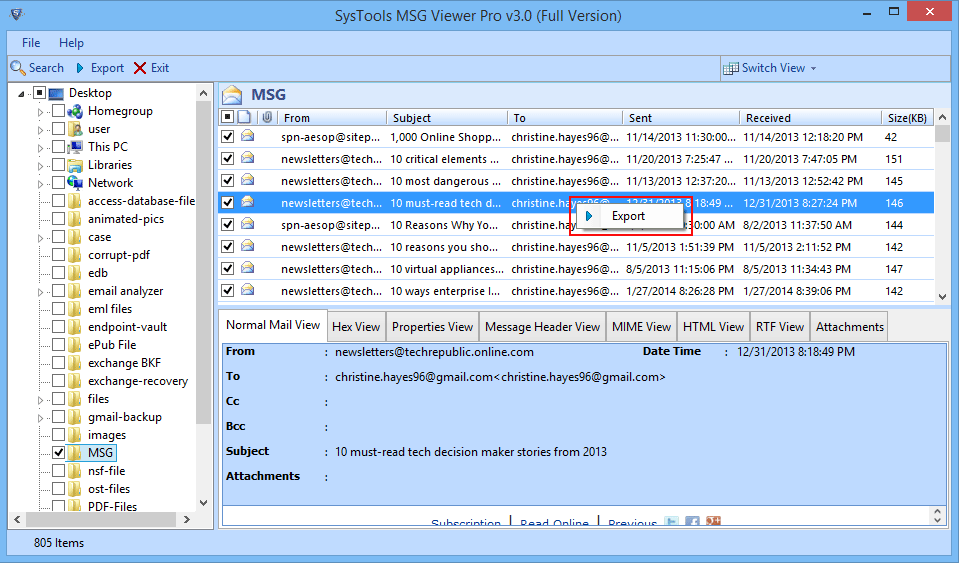
Task: Open the Help menu
Action: pos(71,43)
